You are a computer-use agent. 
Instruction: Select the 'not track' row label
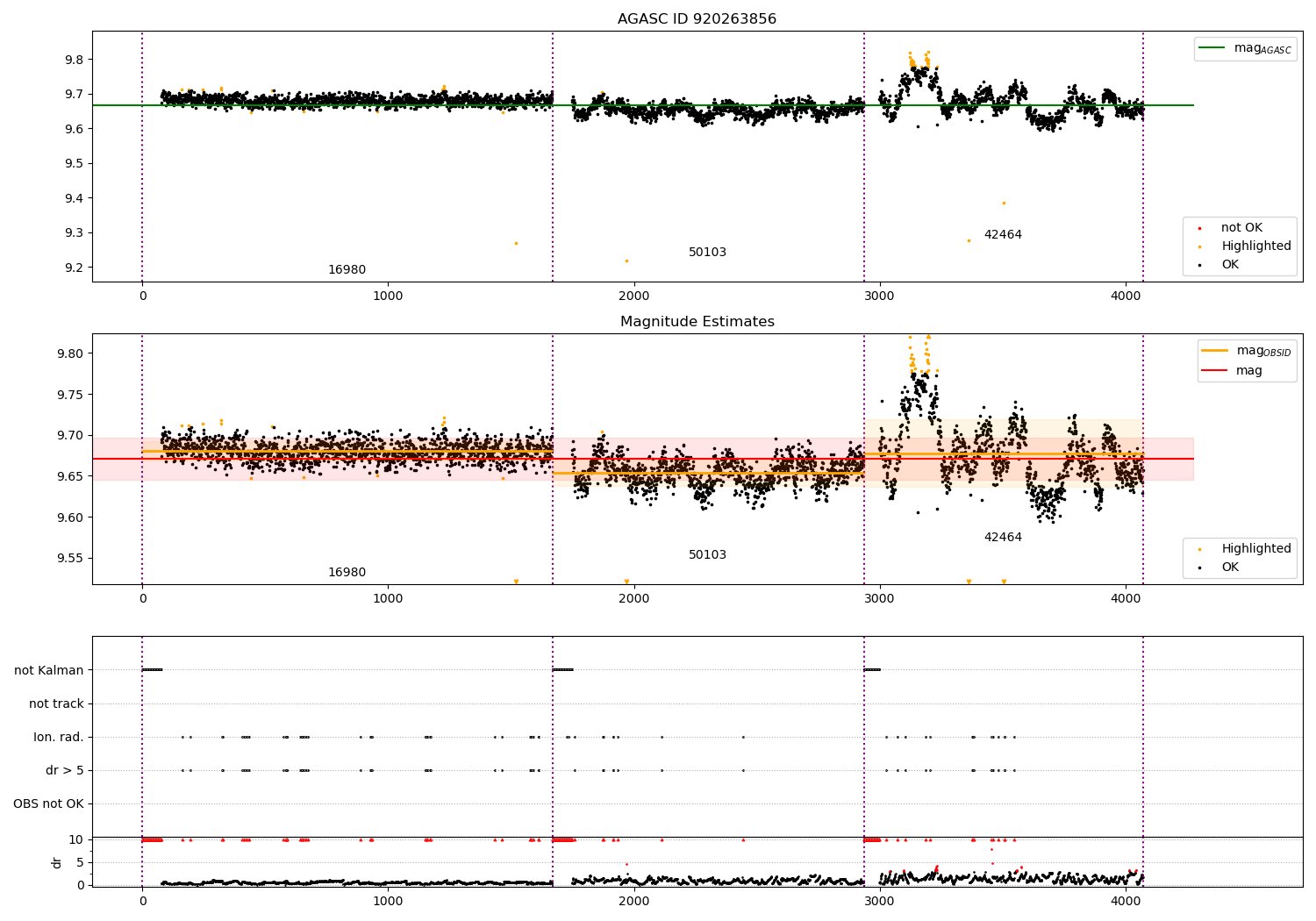click(56, 704)
